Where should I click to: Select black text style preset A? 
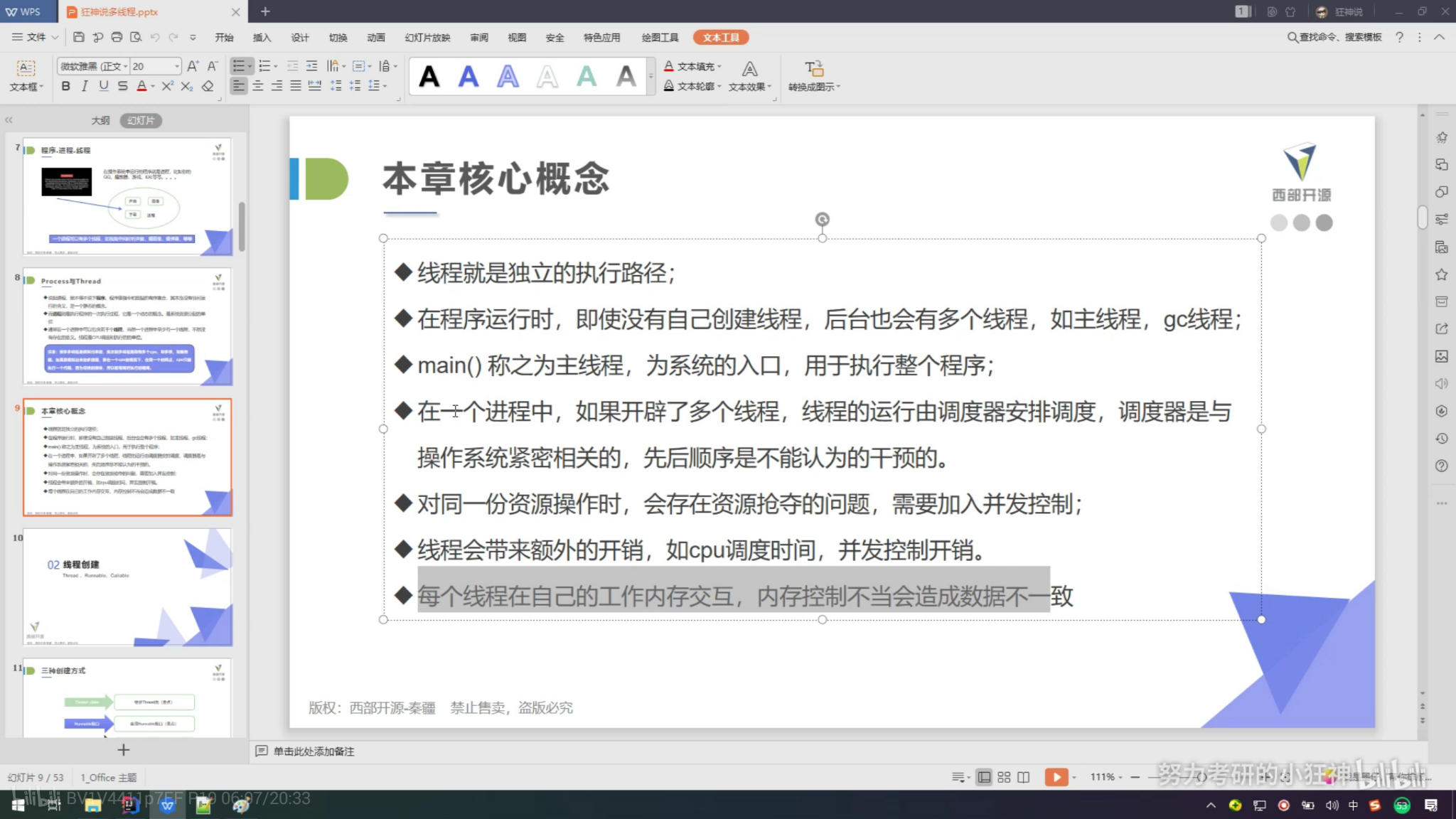429,76
